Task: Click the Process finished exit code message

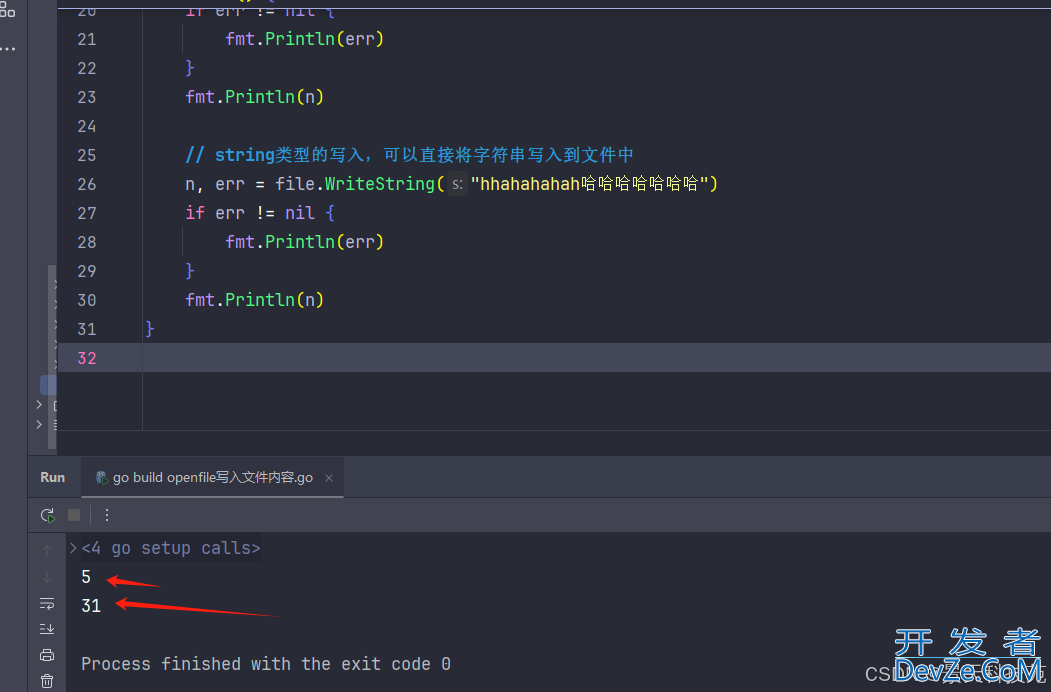Action: click(x=265, y=664)
